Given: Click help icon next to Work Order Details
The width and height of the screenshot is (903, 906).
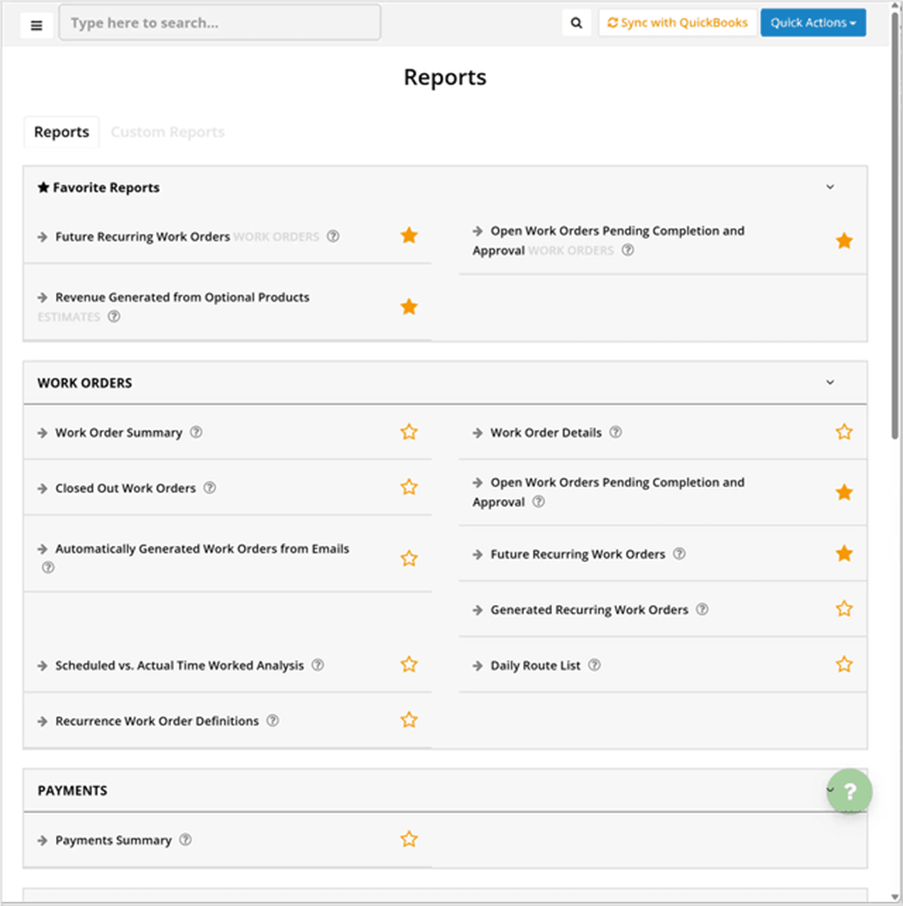Looking at the screenshot, I should [x=615, y=433].
